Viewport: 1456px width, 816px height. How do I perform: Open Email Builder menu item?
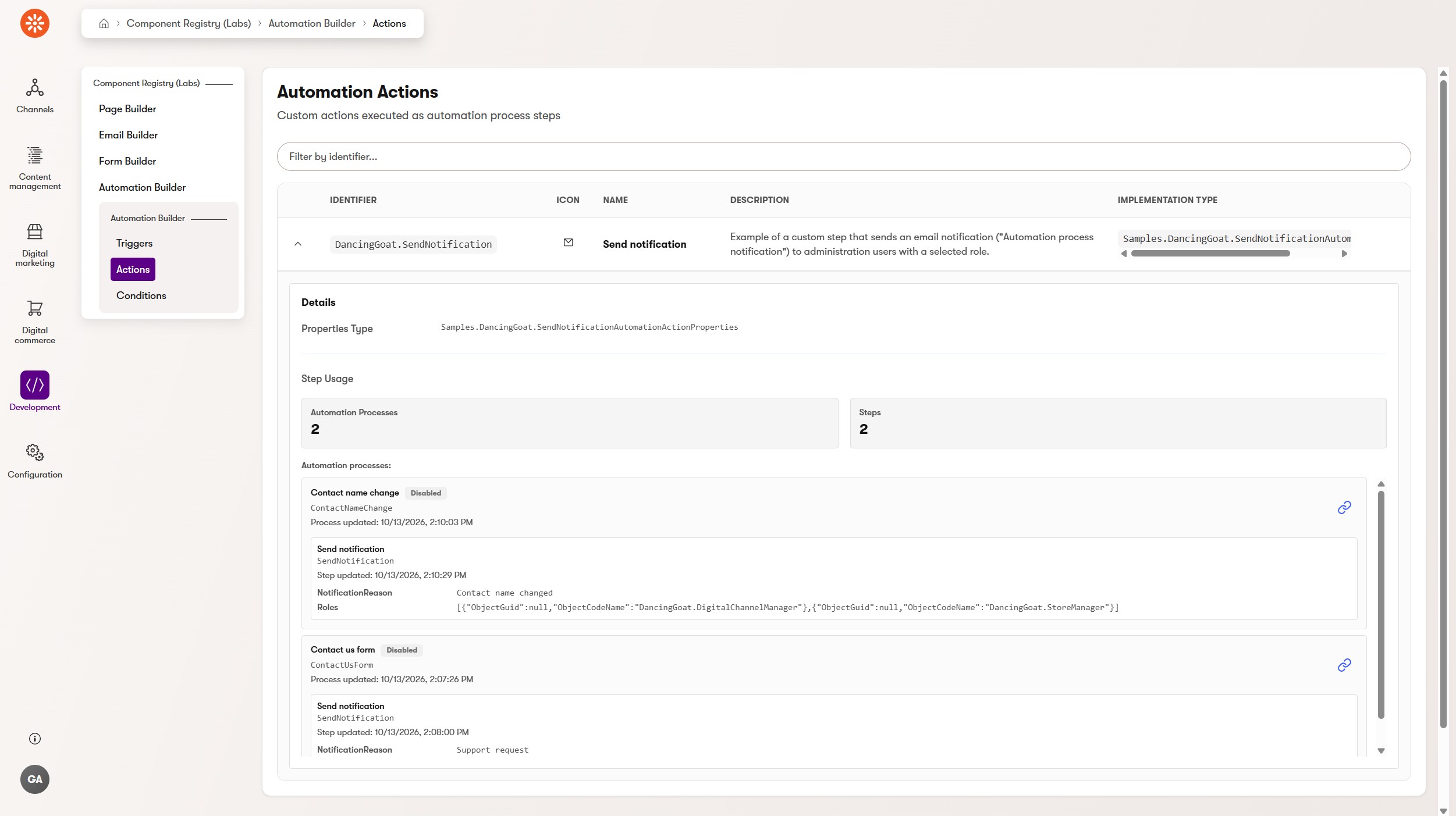pos(128,135)
